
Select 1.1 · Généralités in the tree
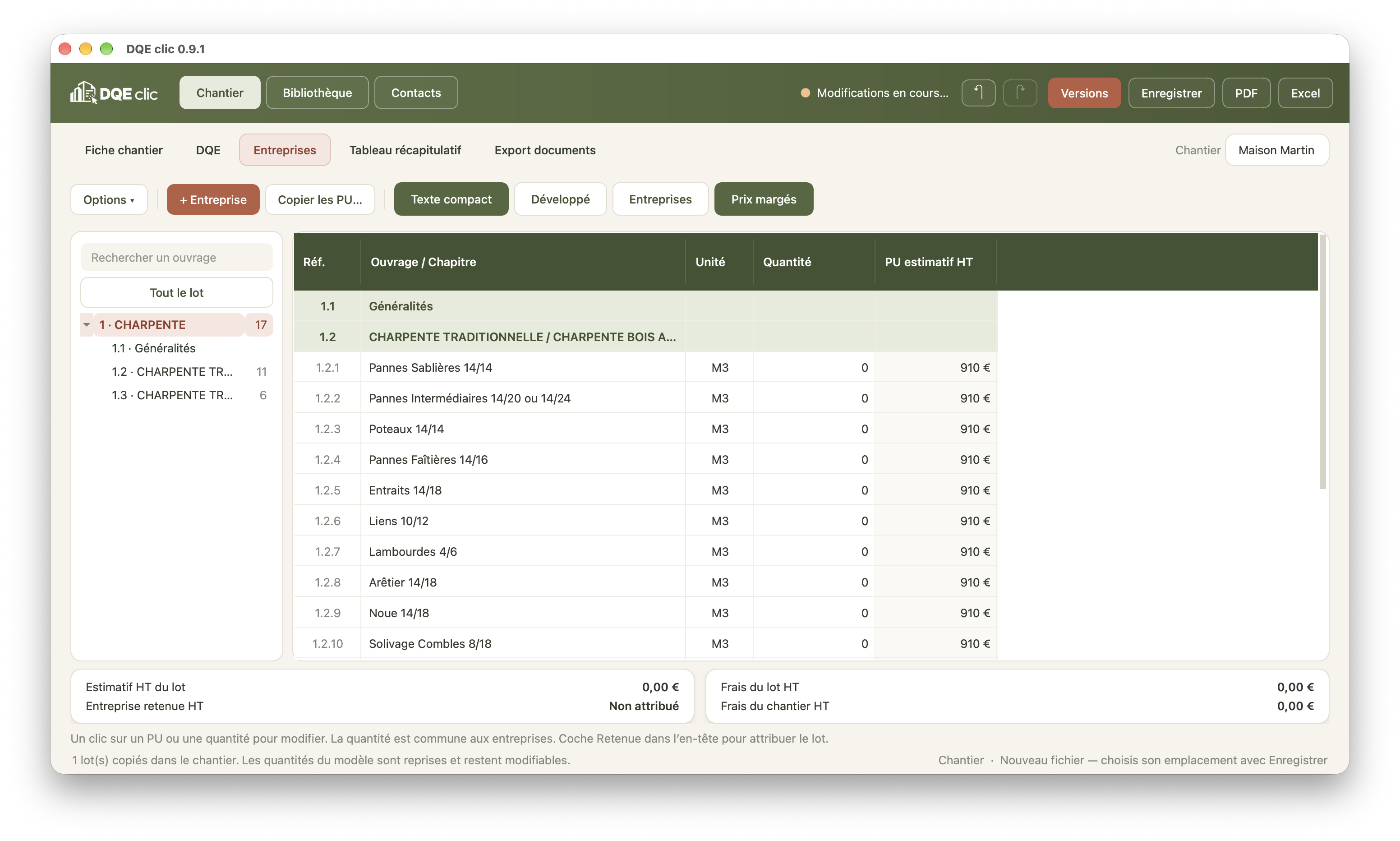(x=153, y=348)
